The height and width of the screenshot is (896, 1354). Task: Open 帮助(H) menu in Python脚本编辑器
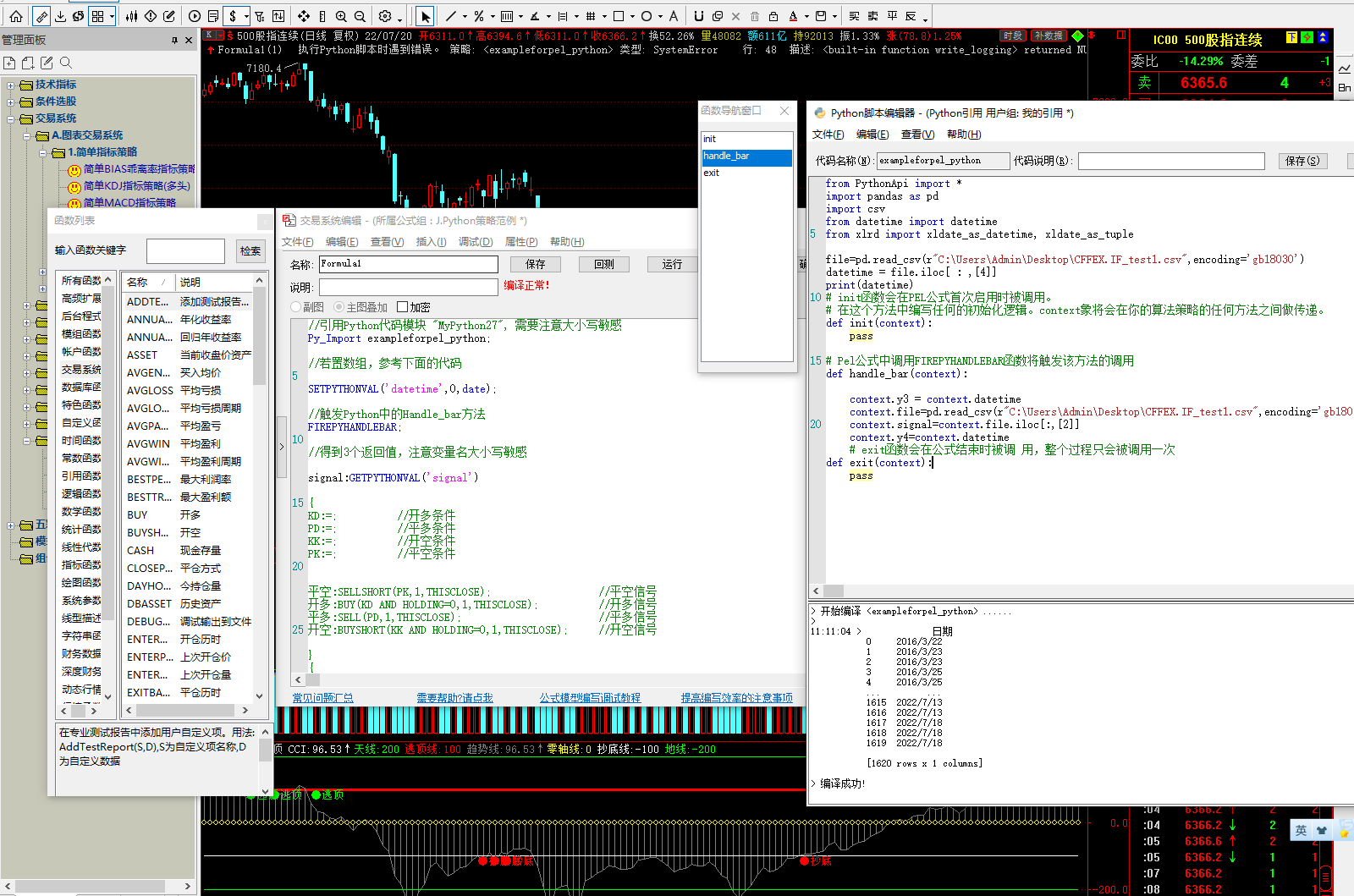(964, 135)
